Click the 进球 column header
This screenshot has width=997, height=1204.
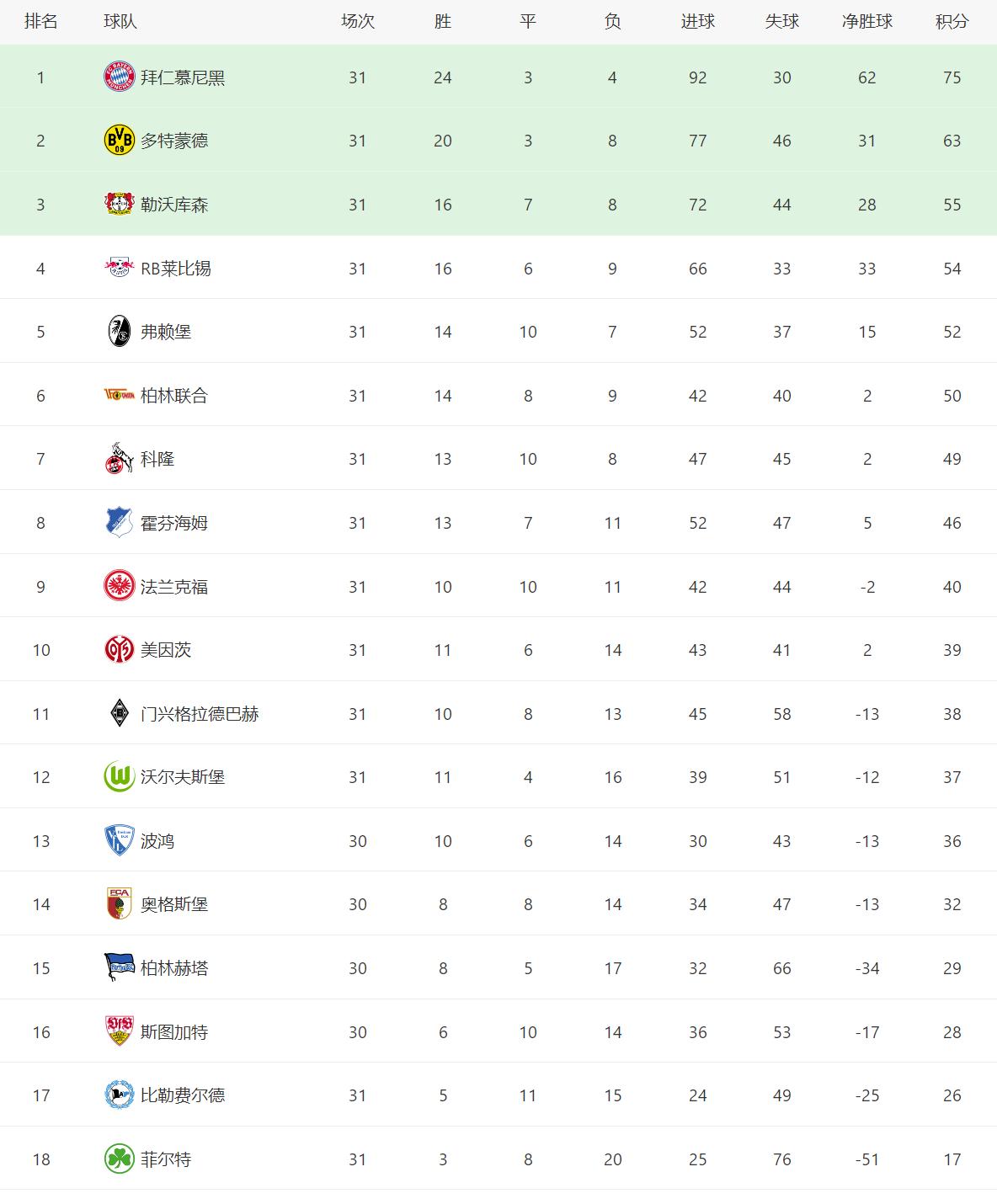point(697,22)
